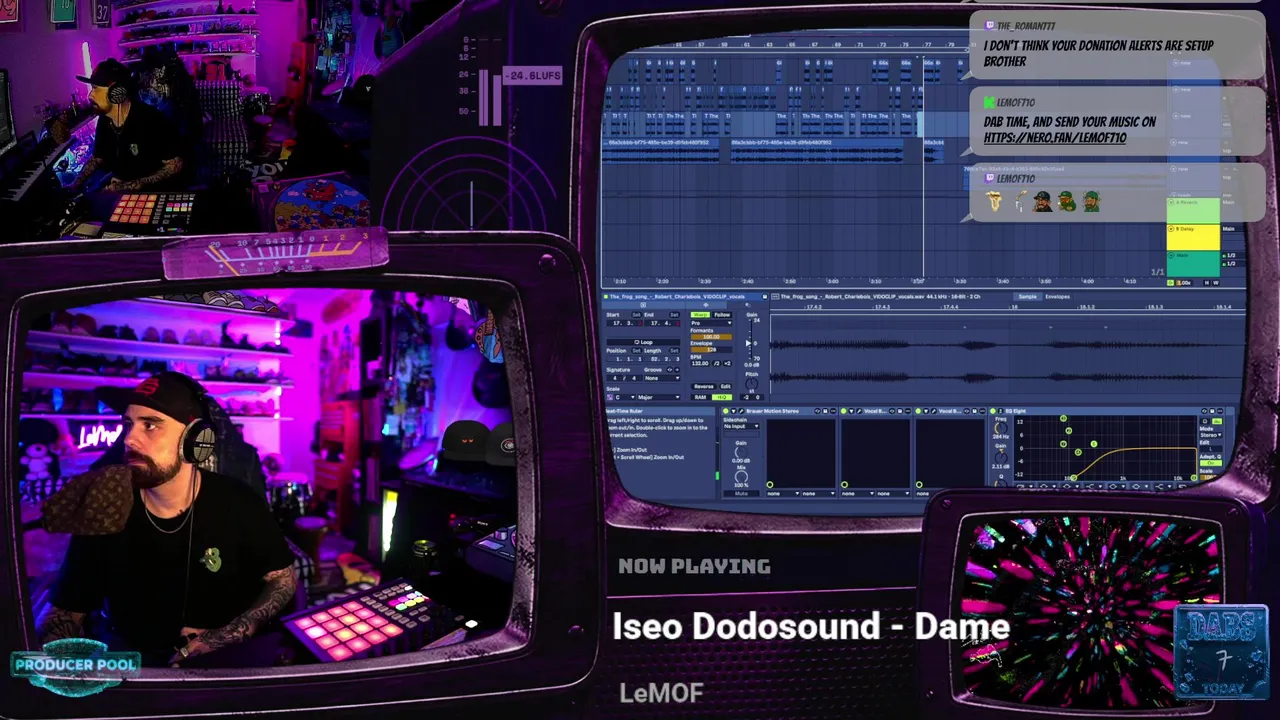Click the End Set button
The image size is (1280, 720).
point(674,315)
